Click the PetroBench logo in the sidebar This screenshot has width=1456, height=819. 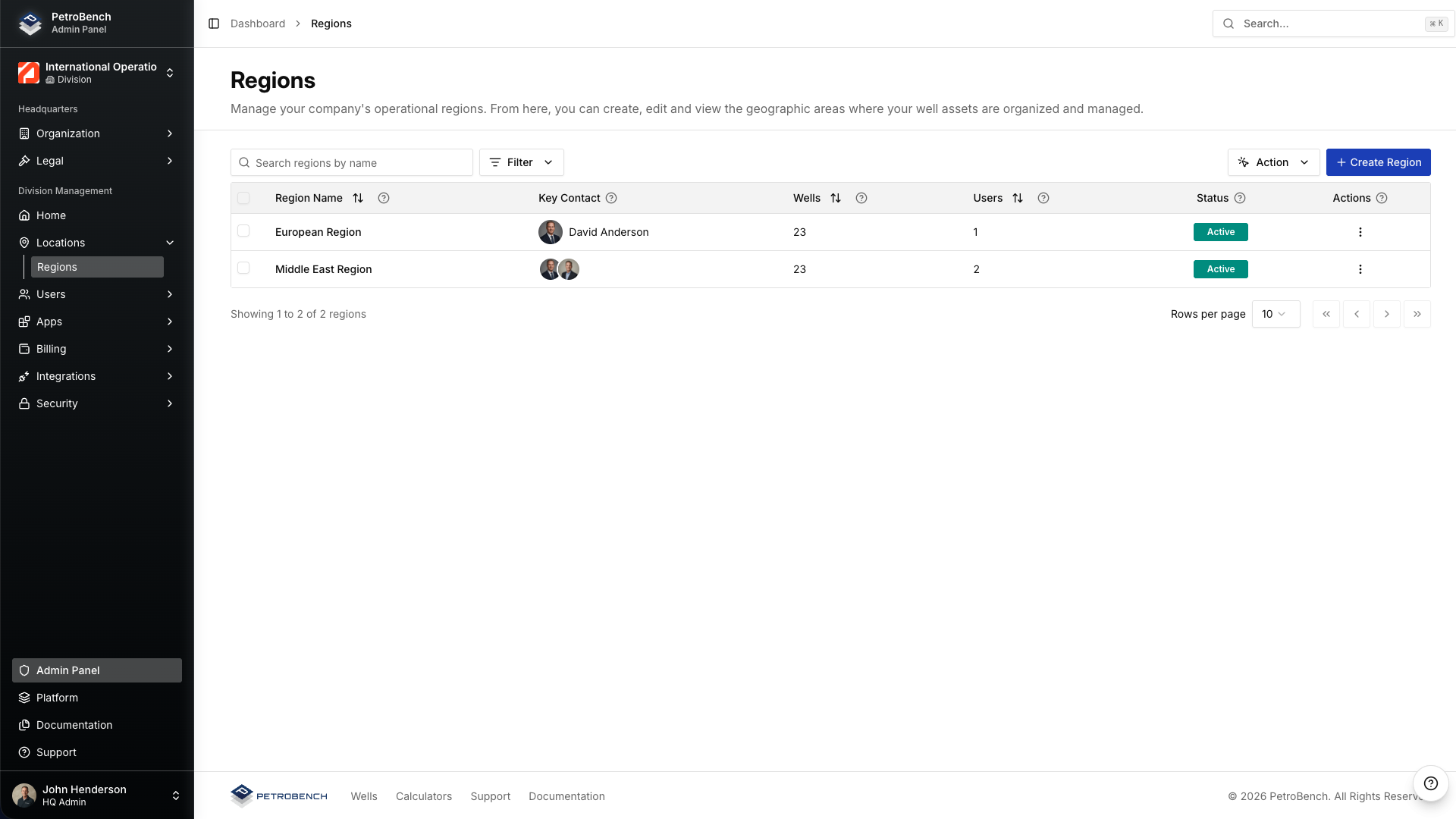(x=30, y=24)
